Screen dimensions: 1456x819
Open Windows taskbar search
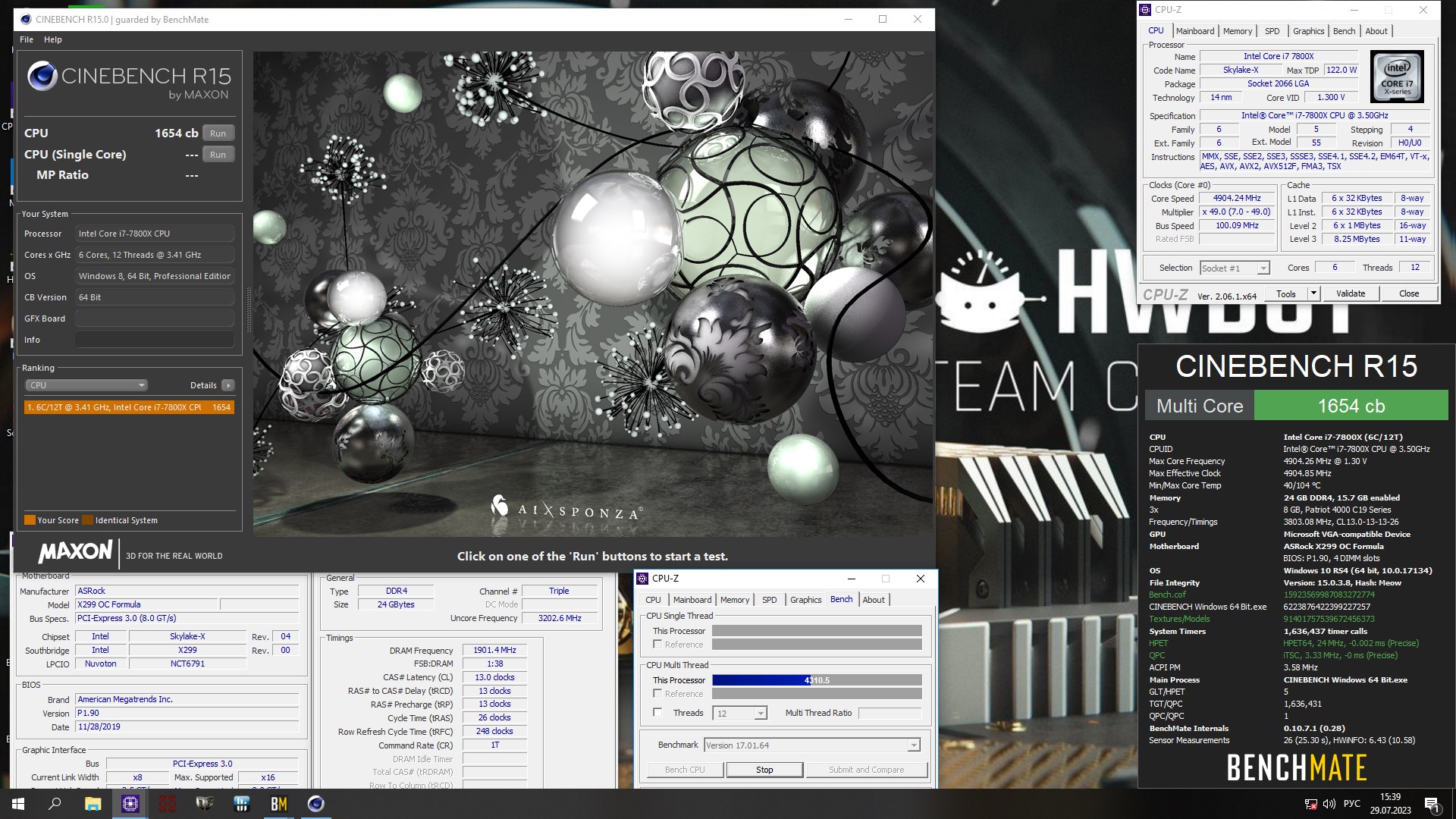(x=55, y=804)
